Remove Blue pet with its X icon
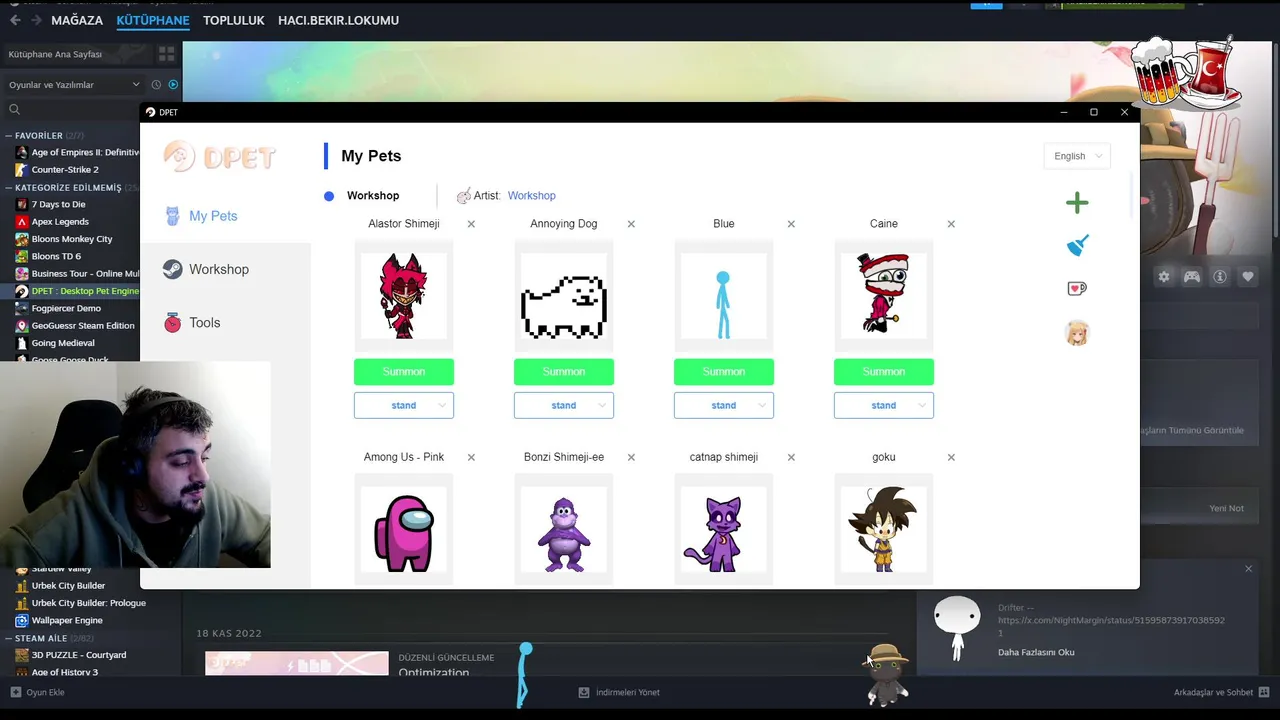 (791, 224)
